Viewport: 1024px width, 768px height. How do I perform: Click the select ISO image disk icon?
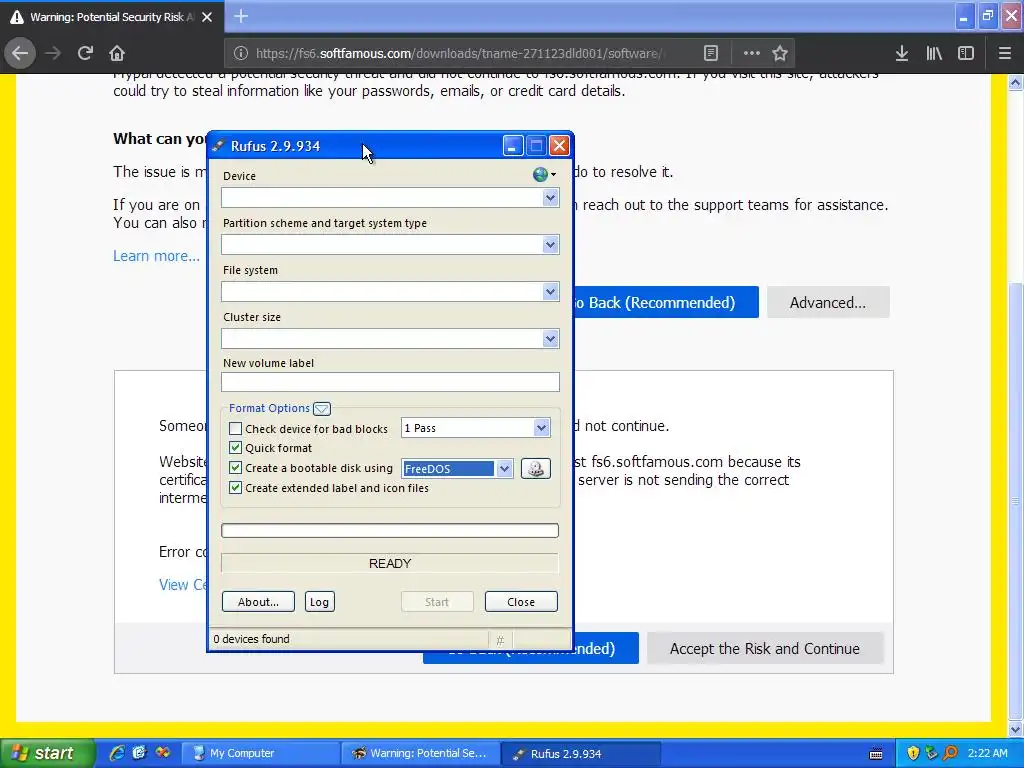[x=536, y=469]
